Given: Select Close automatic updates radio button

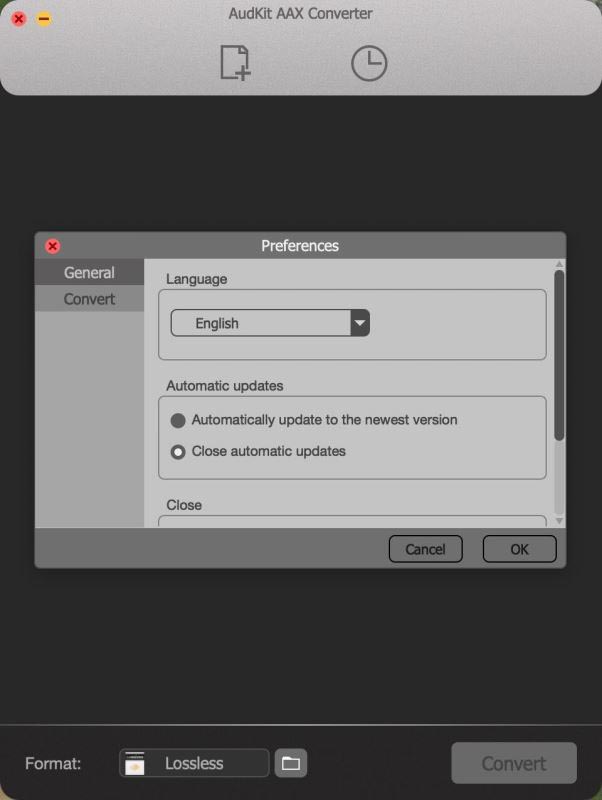Looking at the screenshot, I should coord(178,452).
